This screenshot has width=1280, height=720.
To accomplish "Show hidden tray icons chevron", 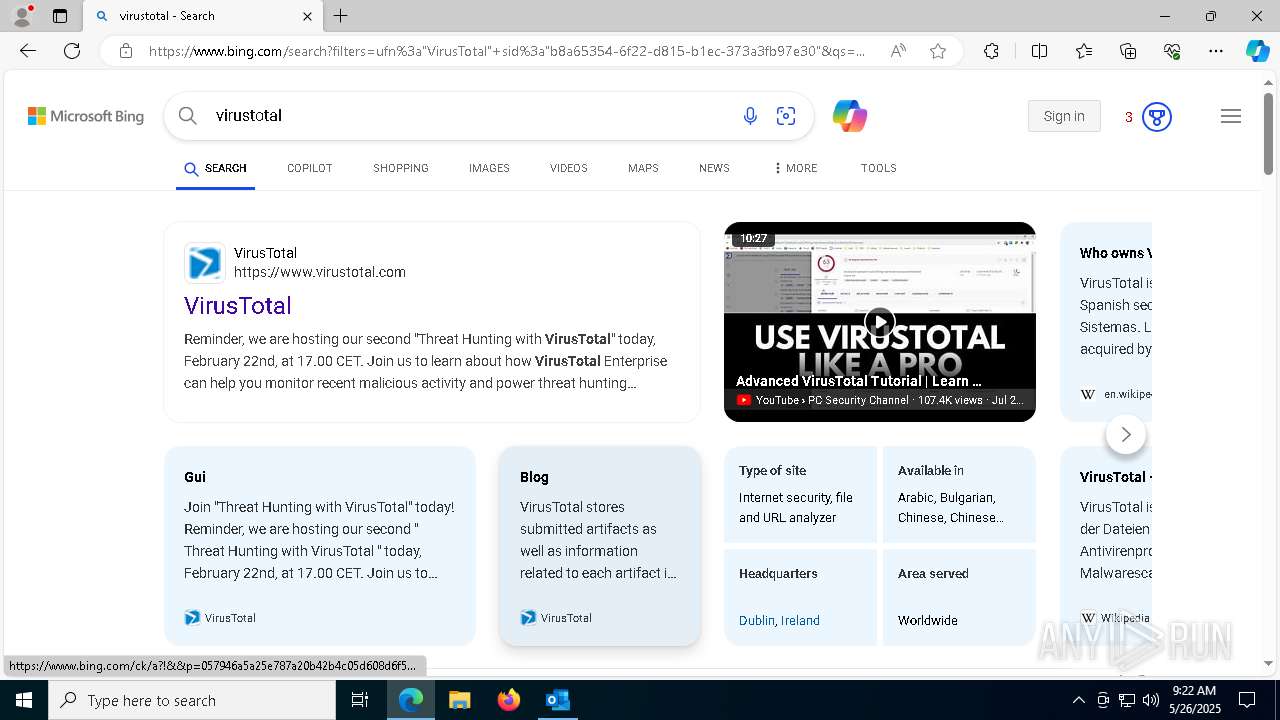I will [x=1078, y=700].
